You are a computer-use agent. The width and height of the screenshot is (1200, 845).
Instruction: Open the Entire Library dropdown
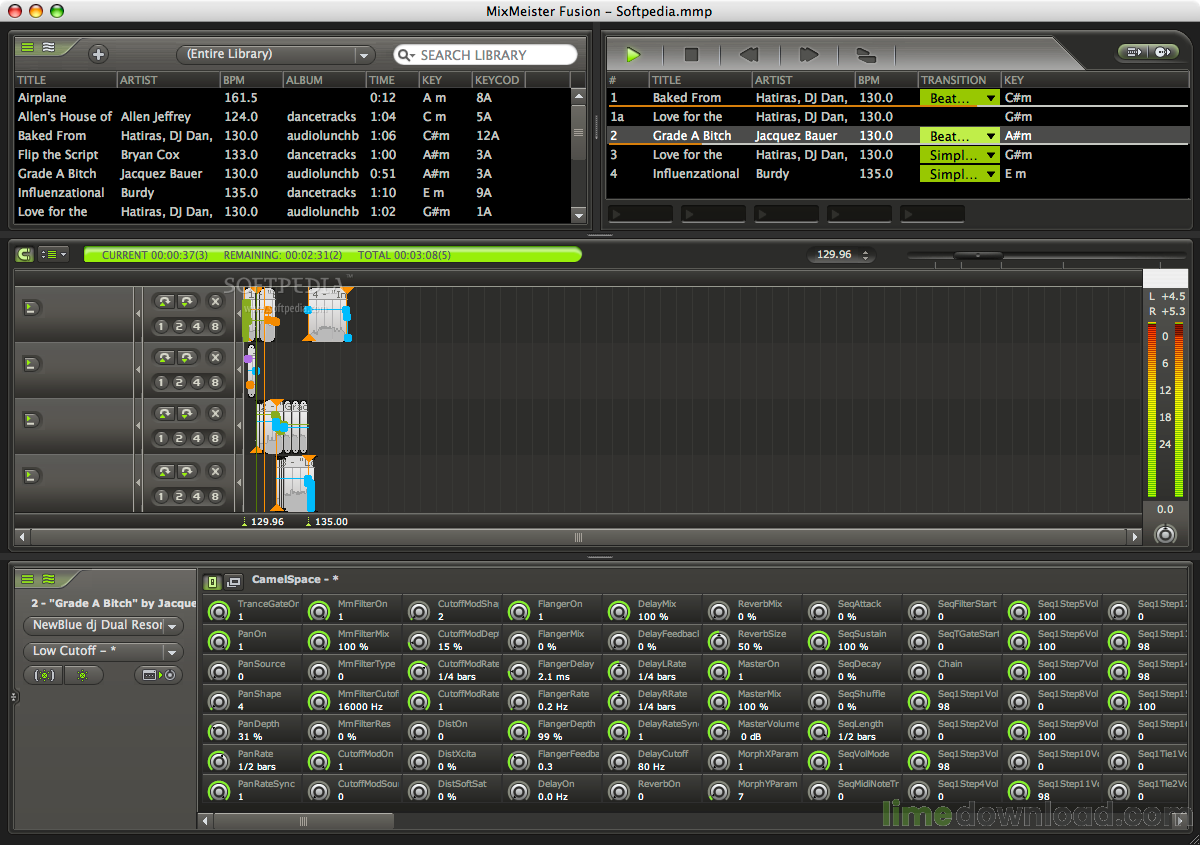[274, 55]
